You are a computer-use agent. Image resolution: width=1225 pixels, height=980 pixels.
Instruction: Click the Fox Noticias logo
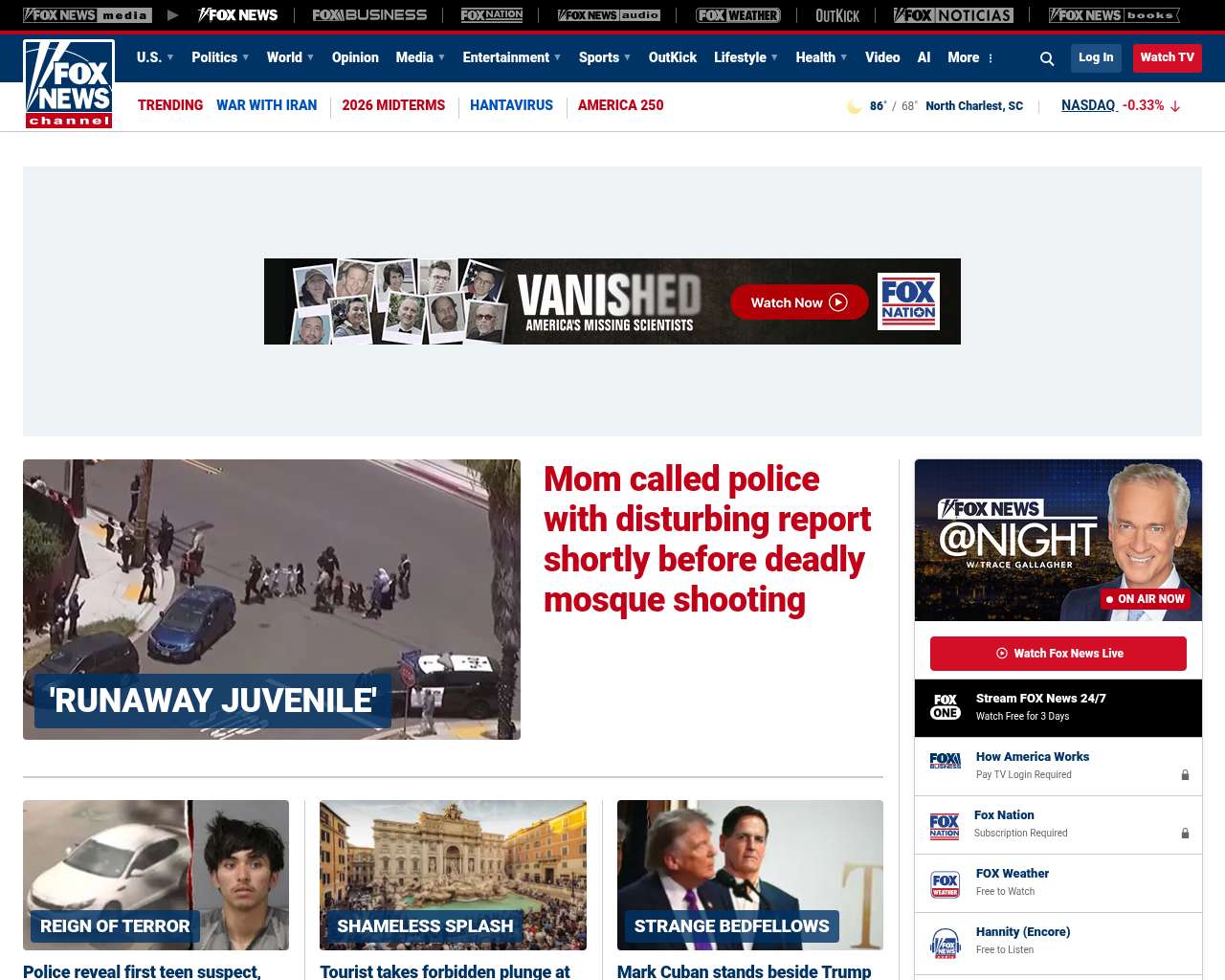click(x=953, y=15)
